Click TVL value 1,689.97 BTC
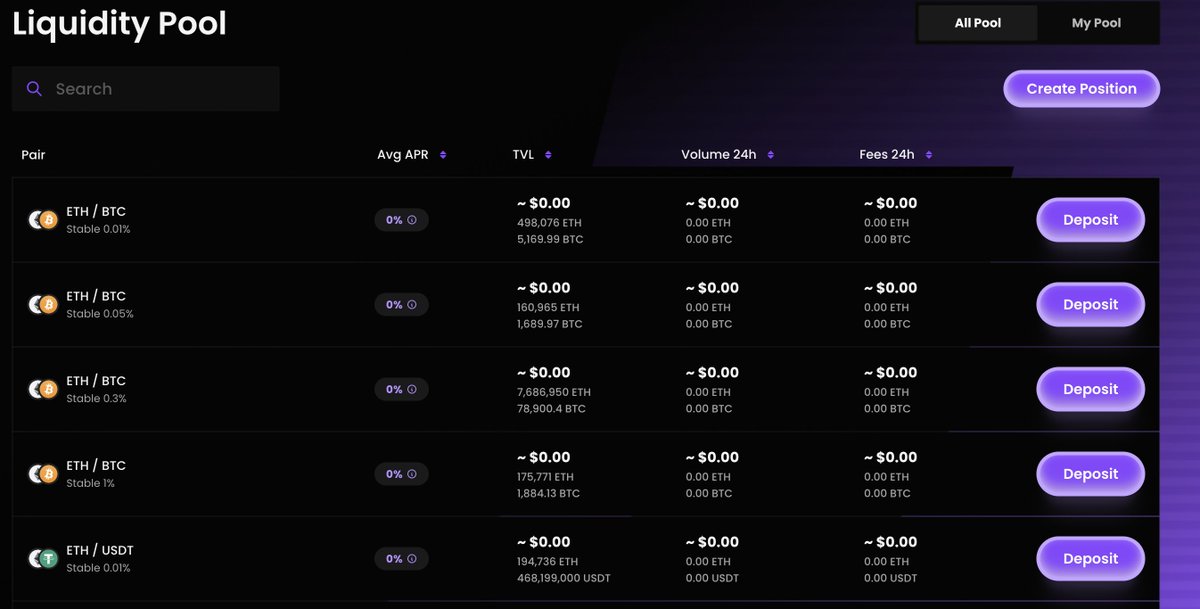1200x609 pixels. click(550, 324)
